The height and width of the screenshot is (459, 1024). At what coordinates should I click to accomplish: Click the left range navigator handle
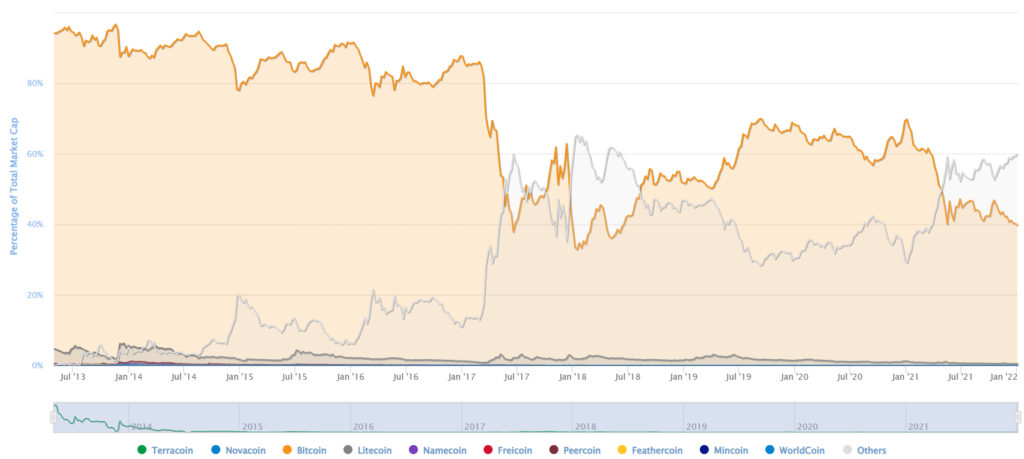click(x=52, y=417)
